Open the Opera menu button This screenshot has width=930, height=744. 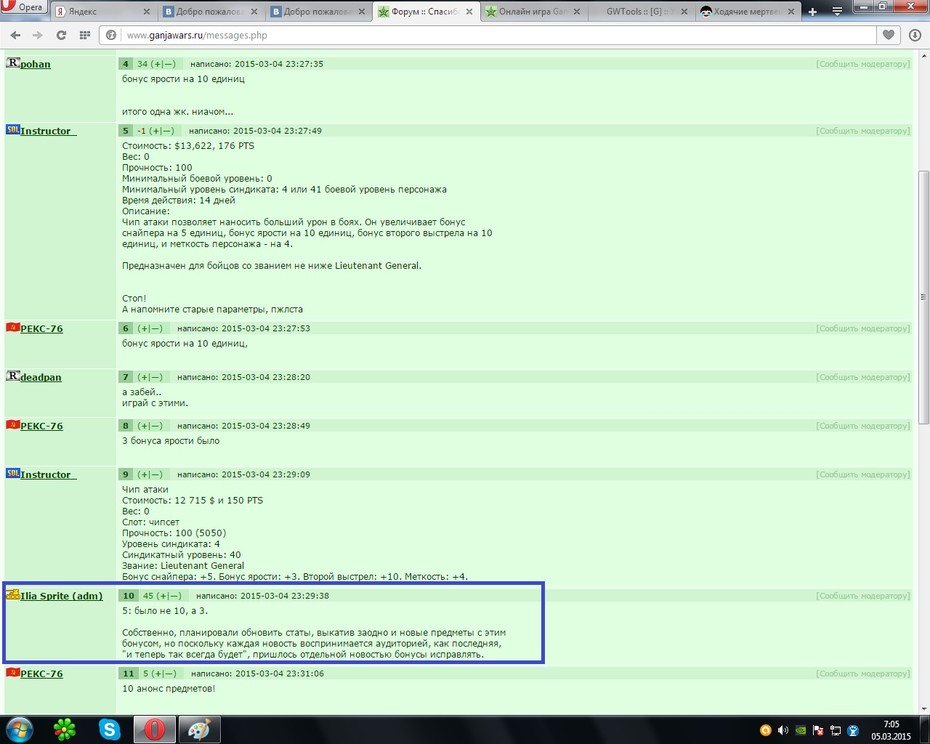(x=24, y=7)
